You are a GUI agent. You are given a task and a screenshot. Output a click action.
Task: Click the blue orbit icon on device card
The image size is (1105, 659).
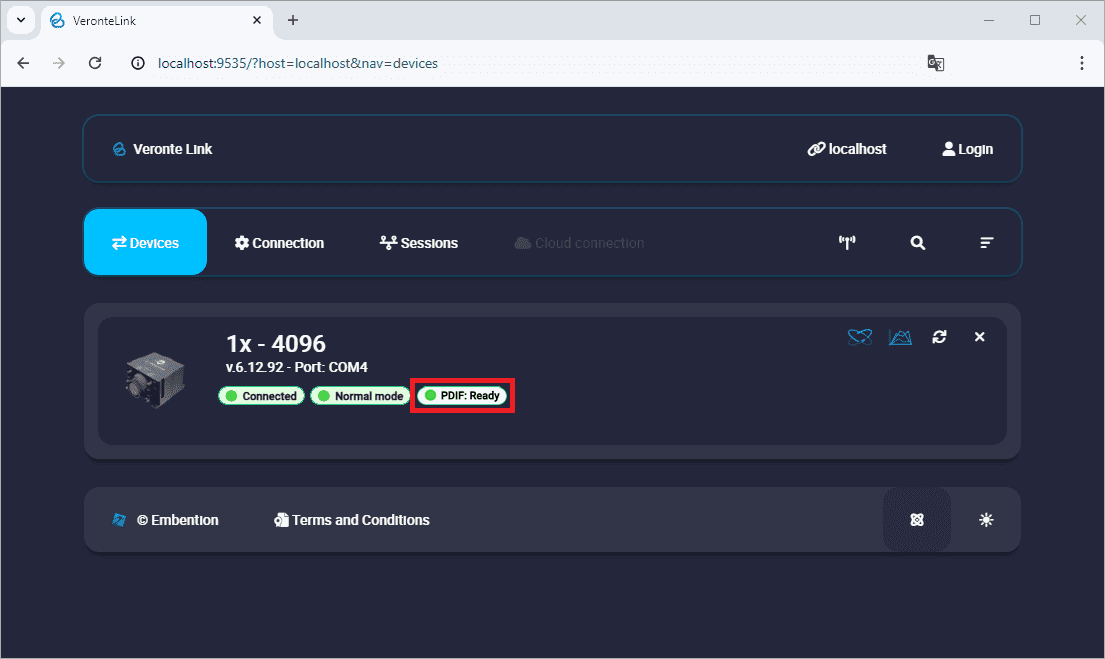859,337
